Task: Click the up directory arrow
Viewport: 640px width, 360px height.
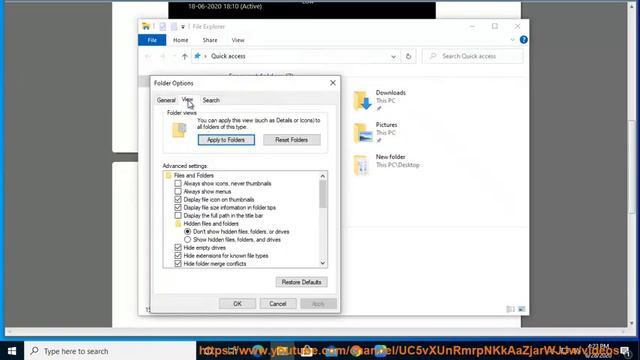Action: tap(184, 56)
